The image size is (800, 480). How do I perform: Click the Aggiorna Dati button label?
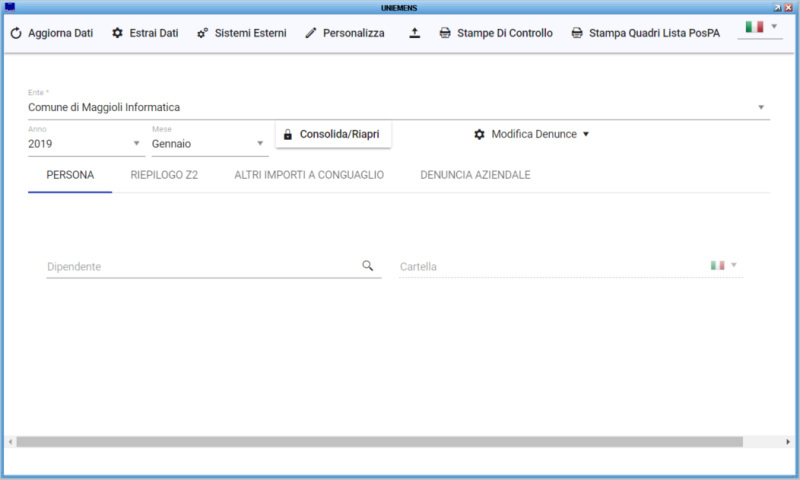60,33
